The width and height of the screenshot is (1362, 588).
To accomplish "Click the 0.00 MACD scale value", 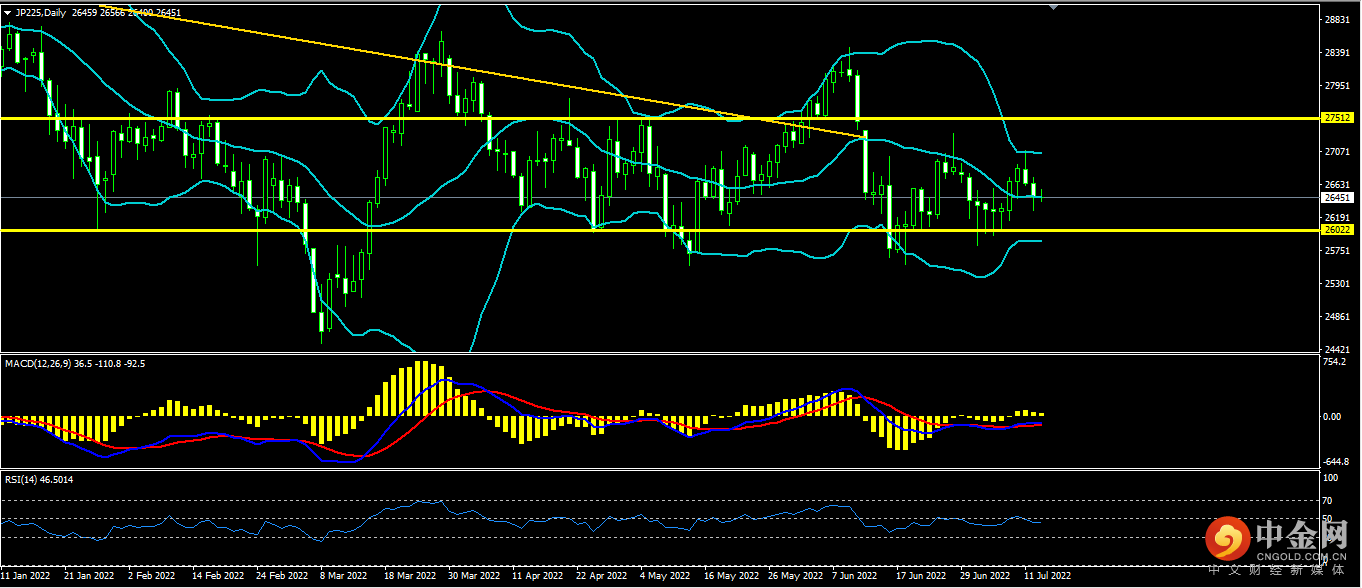I will (x=1333, y=416).
